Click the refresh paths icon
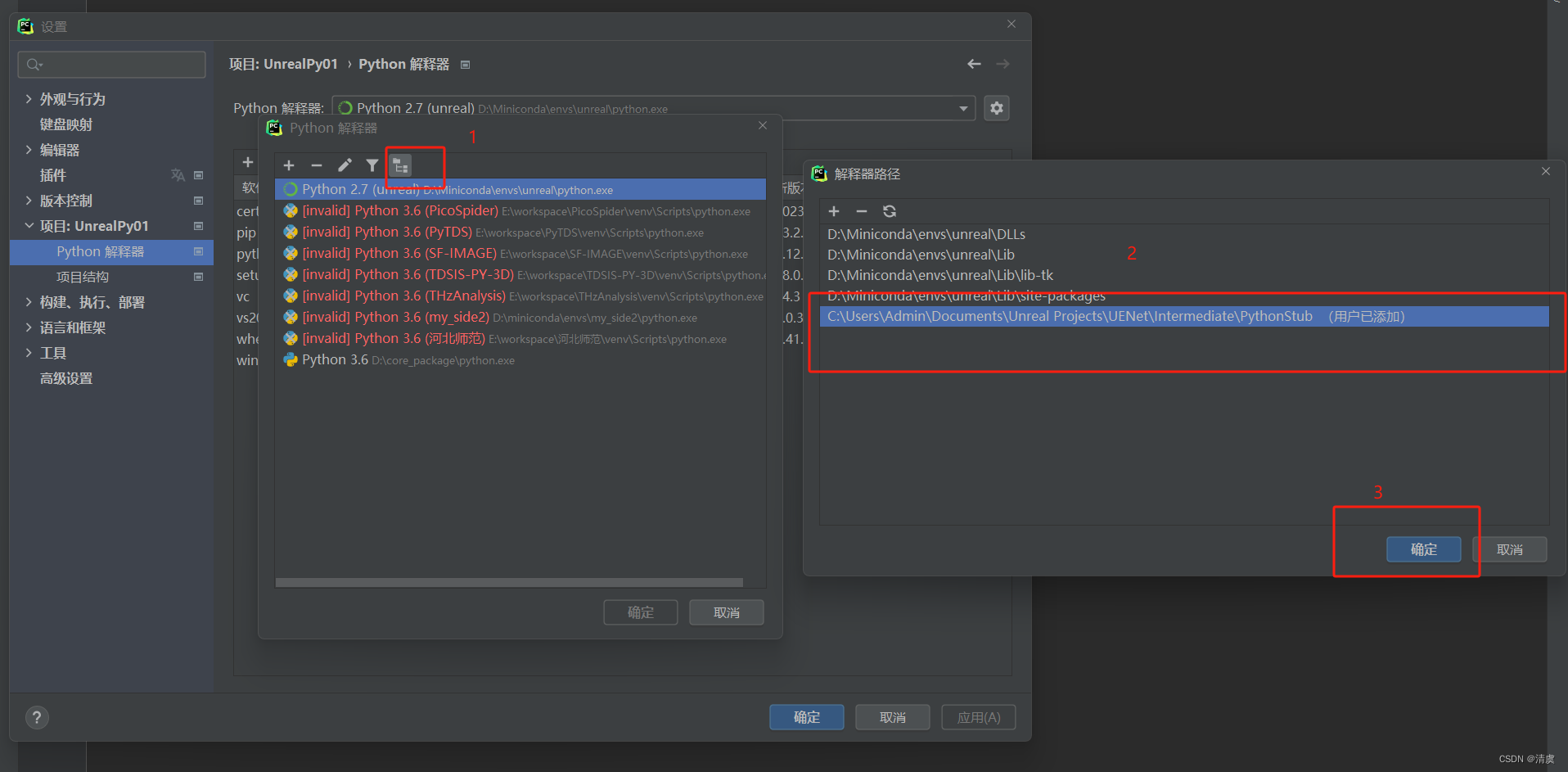 pos(889,211)
